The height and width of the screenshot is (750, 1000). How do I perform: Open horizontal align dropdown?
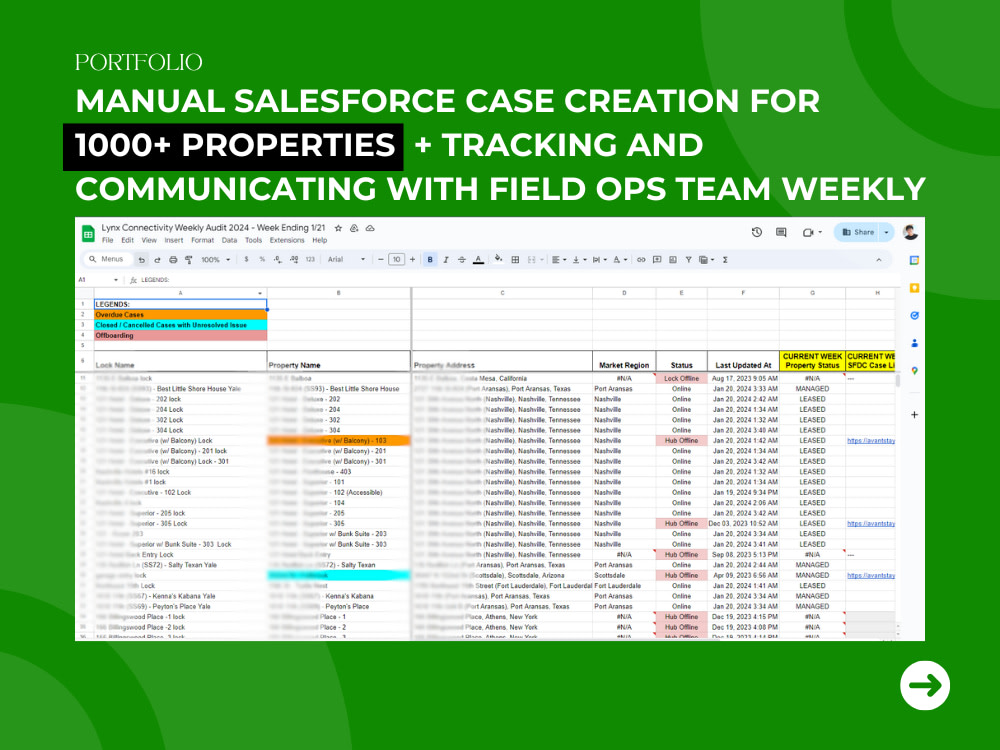click(559, 260)
